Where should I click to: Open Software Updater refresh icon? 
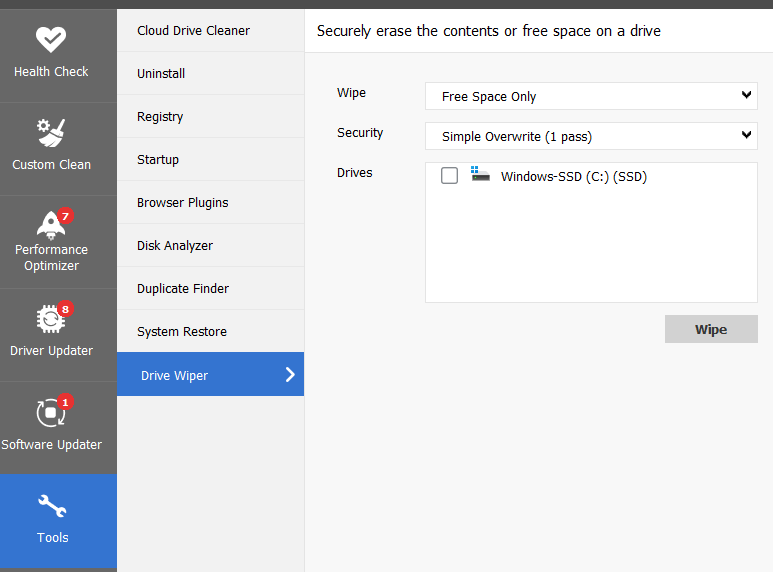[x=50, y=412]
